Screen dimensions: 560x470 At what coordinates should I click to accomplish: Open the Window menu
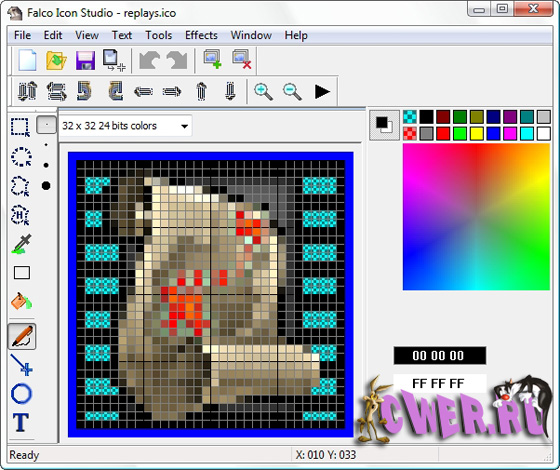pyautogui.click(x=251, y=35)
